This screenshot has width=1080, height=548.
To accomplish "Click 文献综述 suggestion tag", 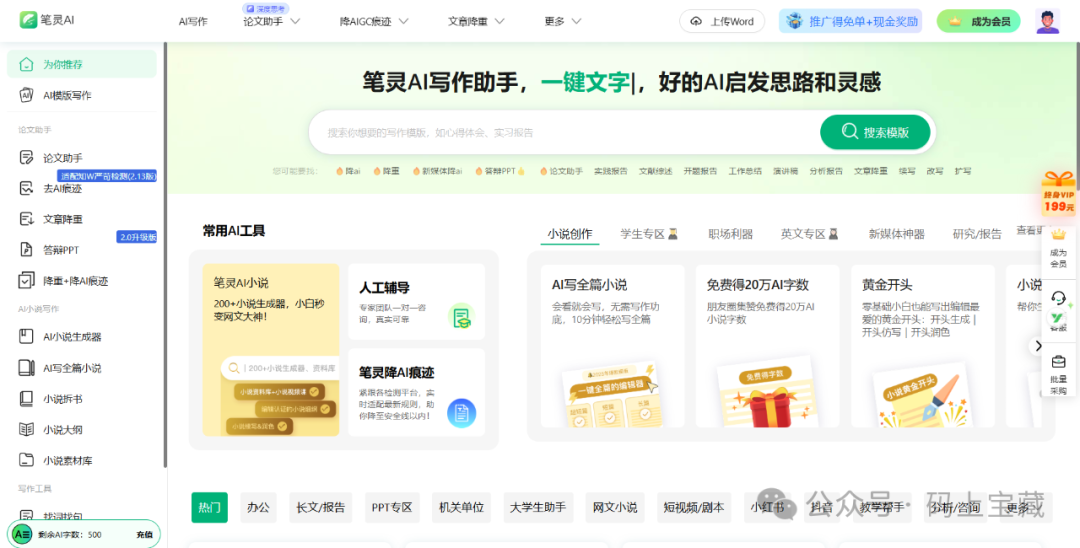I will pos(656,171).
